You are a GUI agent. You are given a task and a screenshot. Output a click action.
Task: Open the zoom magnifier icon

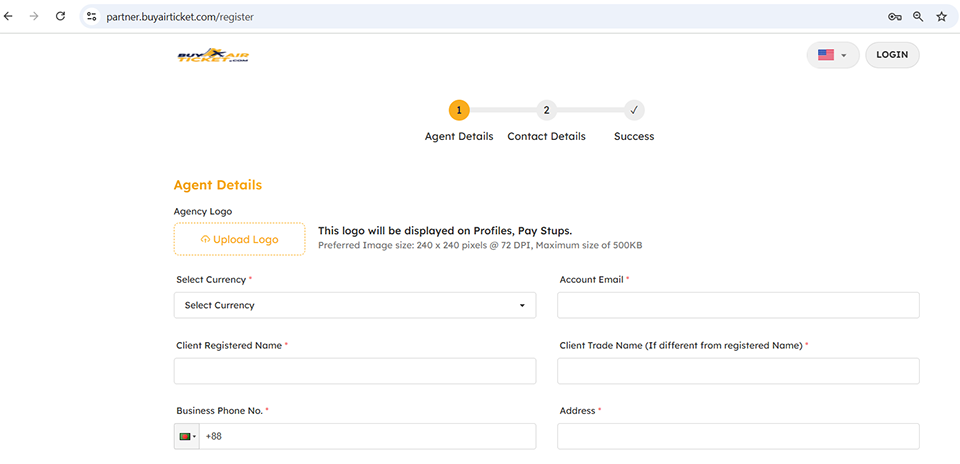[x=918, y=17]
